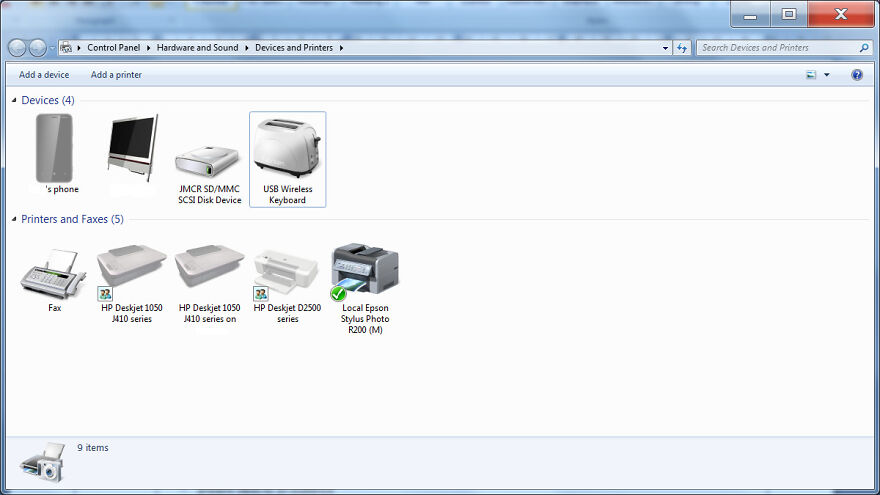The image size is (880, 495).
Task: Select the JMCR SD/MMC SCSI Disk Device icon
Action: (x=209, y=162)
